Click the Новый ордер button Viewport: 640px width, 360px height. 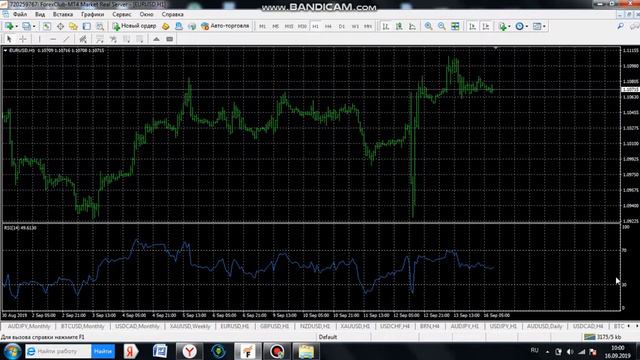134,26
